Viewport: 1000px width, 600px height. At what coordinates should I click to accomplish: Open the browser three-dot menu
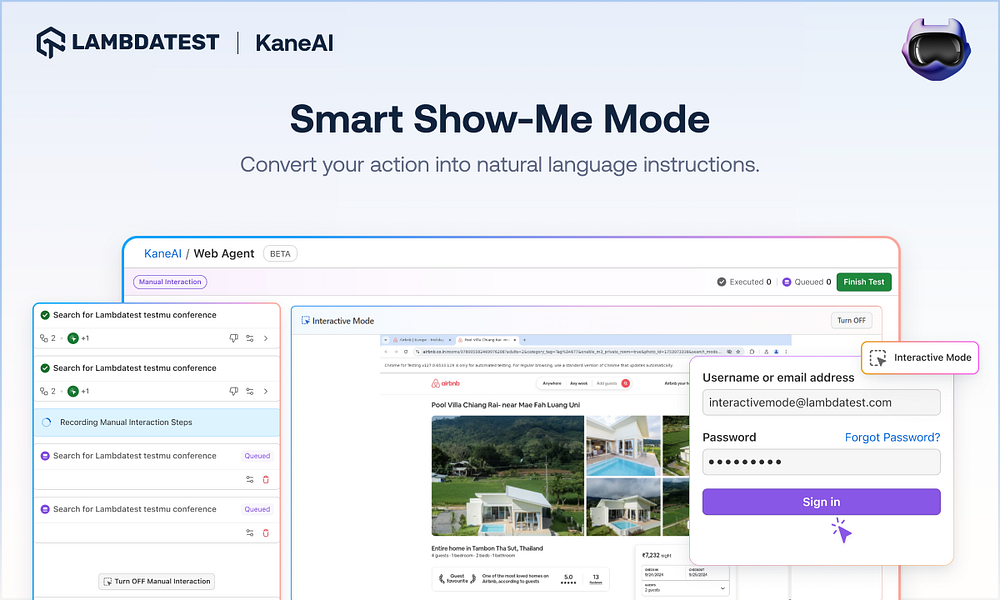[786, 351]
